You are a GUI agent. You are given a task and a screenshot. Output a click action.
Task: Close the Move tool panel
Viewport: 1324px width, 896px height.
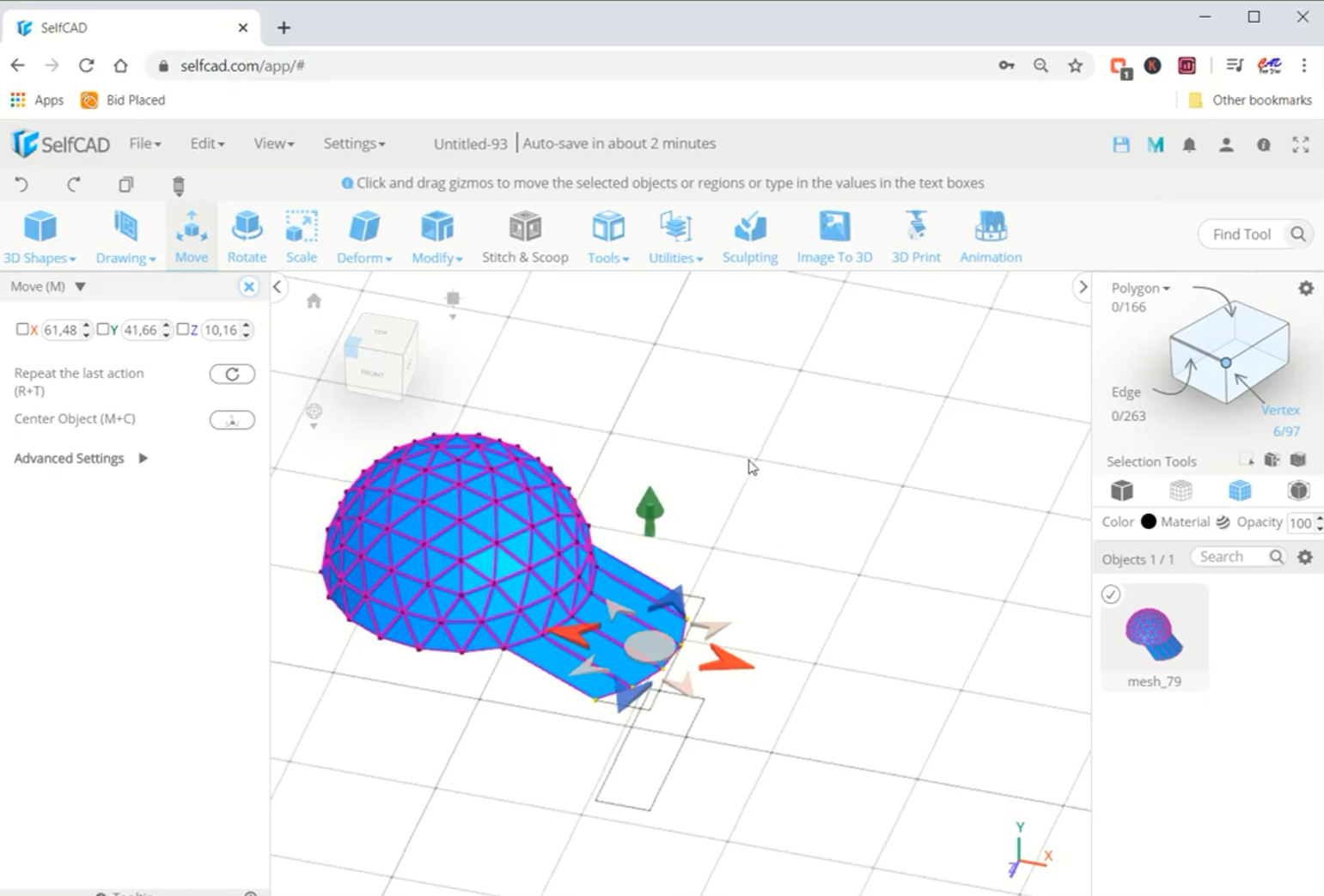coord(248,286)
